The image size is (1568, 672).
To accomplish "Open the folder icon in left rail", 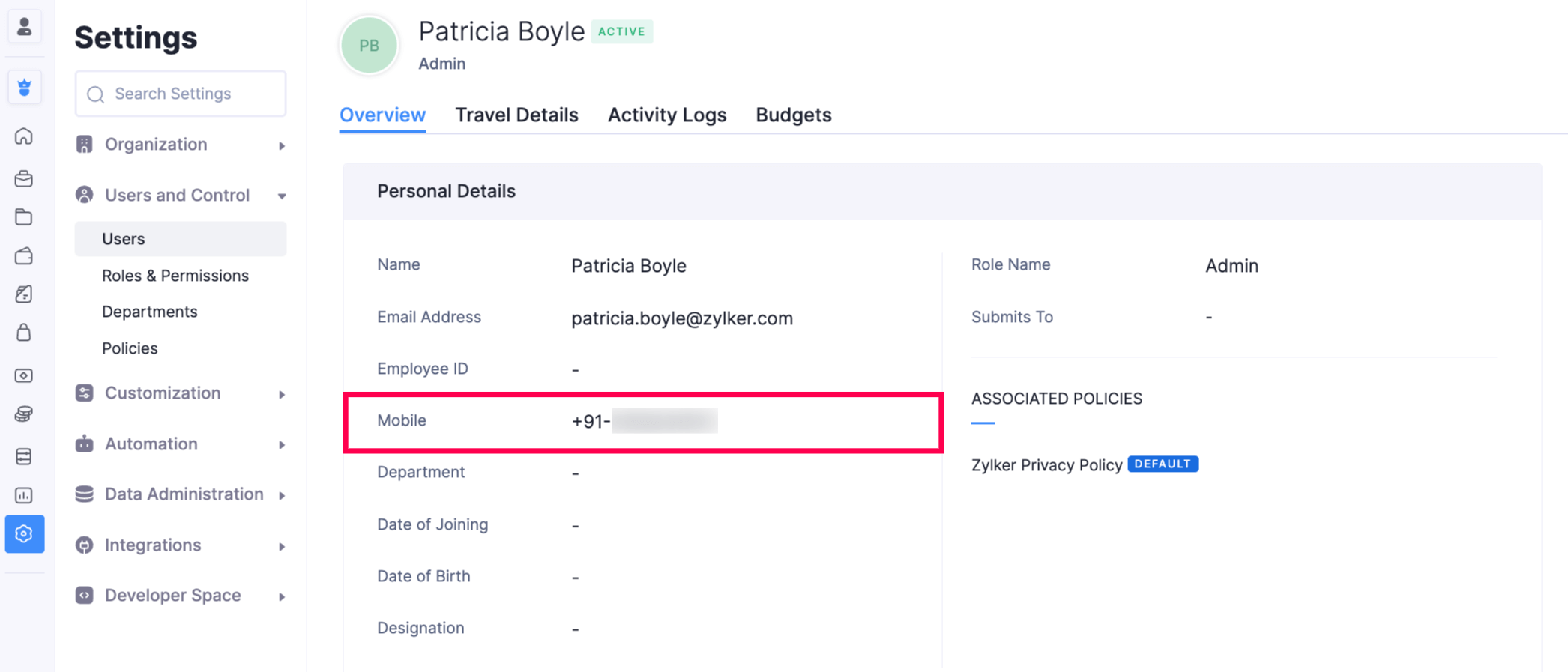I will tap(24, 217).
